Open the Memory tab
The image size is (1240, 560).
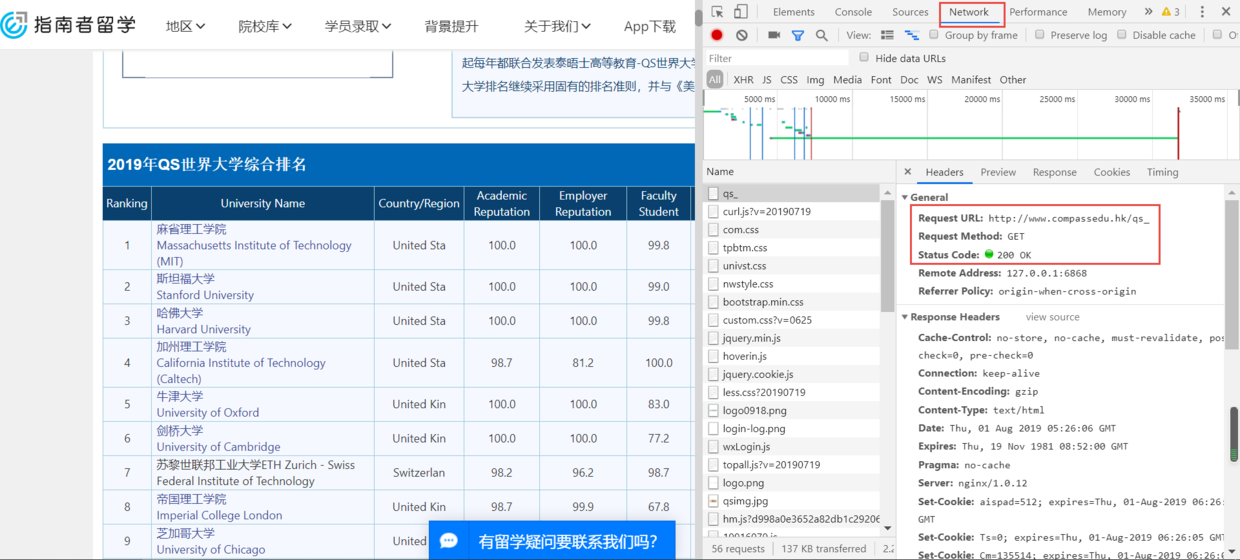[x=1107, y=12]
